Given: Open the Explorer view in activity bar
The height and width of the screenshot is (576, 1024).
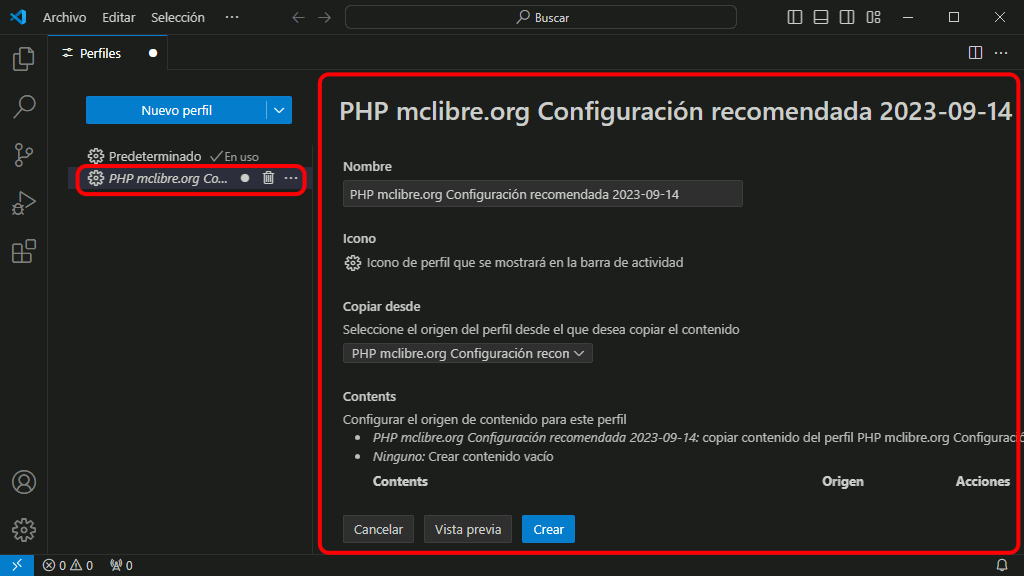Looking at the screenshot, I should pyautogui.click(x=24, y=59).
